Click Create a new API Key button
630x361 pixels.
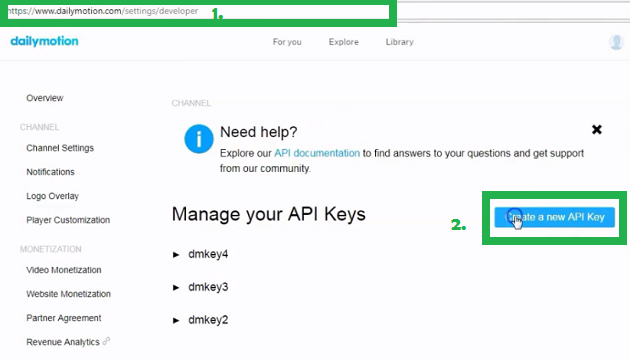click(554, 217)
